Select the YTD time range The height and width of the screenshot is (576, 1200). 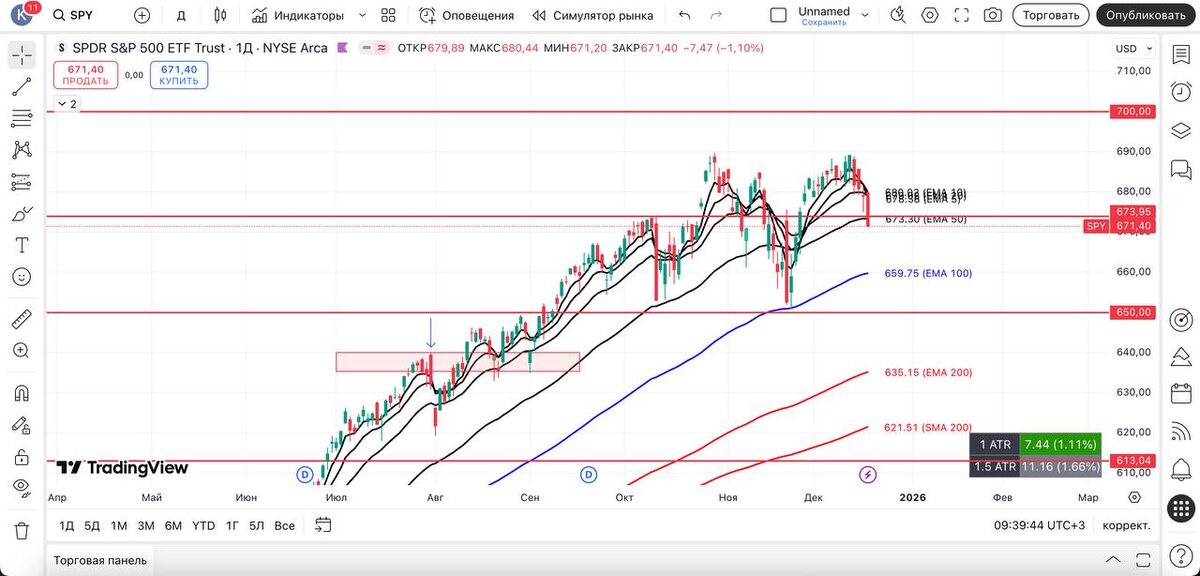click(x=204, y=525)
